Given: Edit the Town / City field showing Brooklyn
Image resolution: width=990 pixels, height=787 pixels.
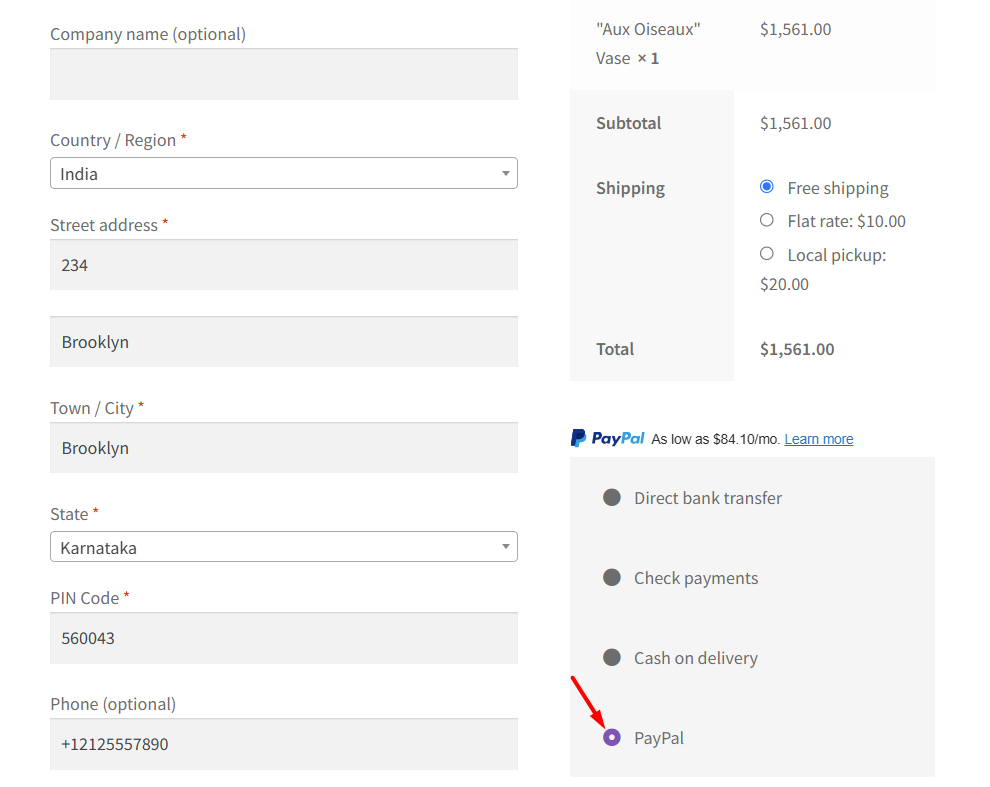Looking at the screenshot, I should point(283,447).
